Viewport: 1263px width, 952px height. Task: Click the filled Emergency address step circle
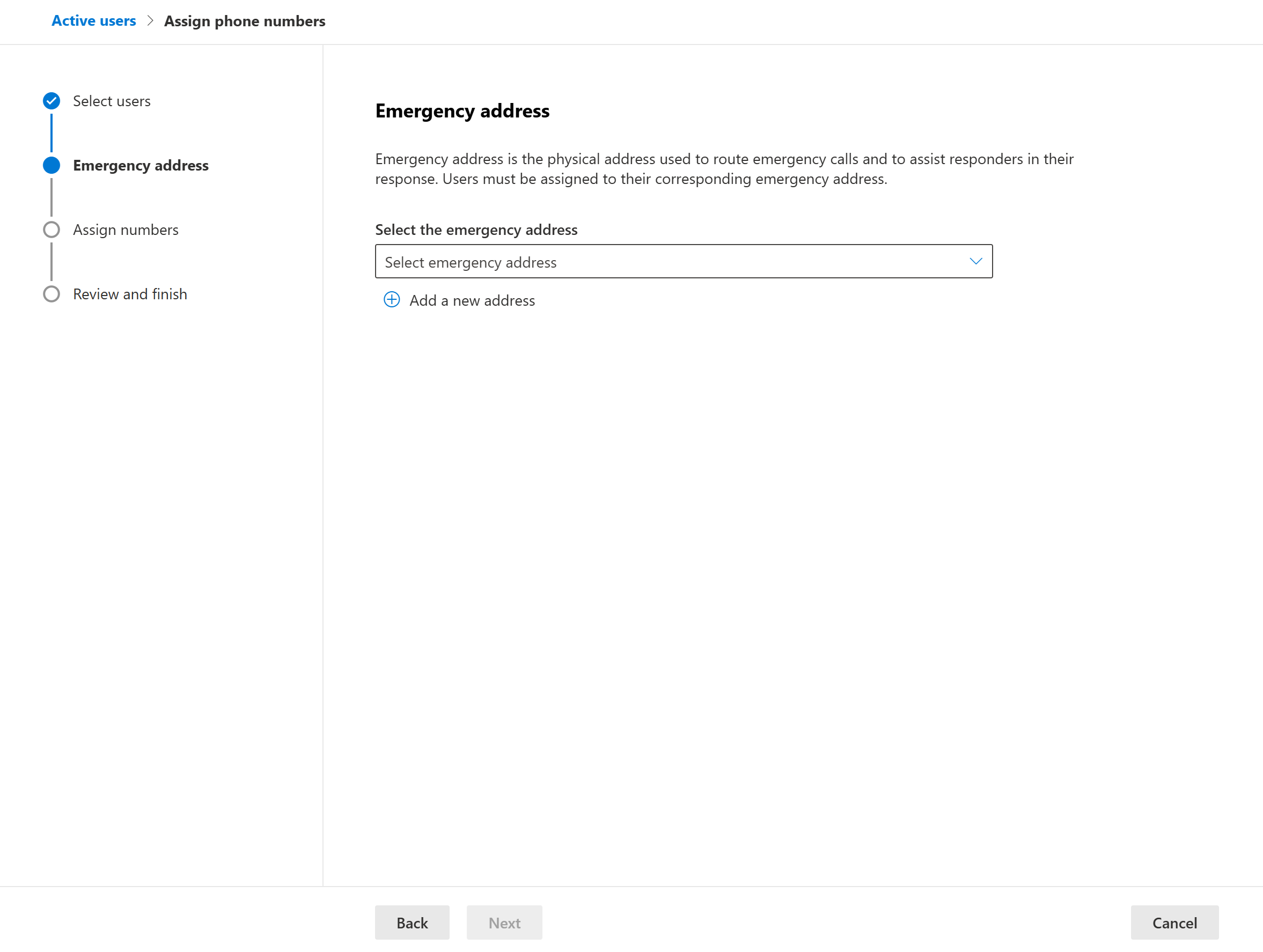(52, 166)
